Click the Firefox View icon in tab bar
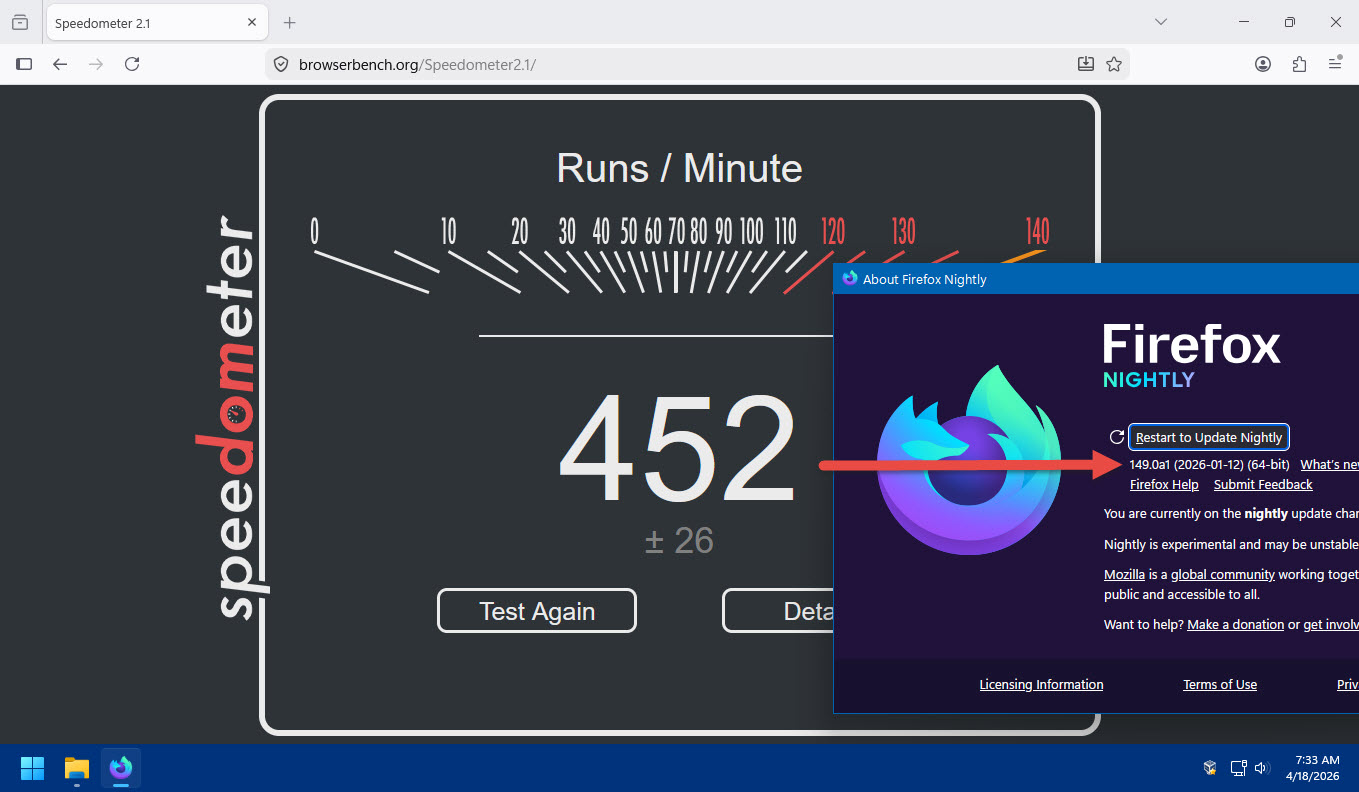Image resolution: width=1359 pixels, height=792 pixels. pos(20,22)
